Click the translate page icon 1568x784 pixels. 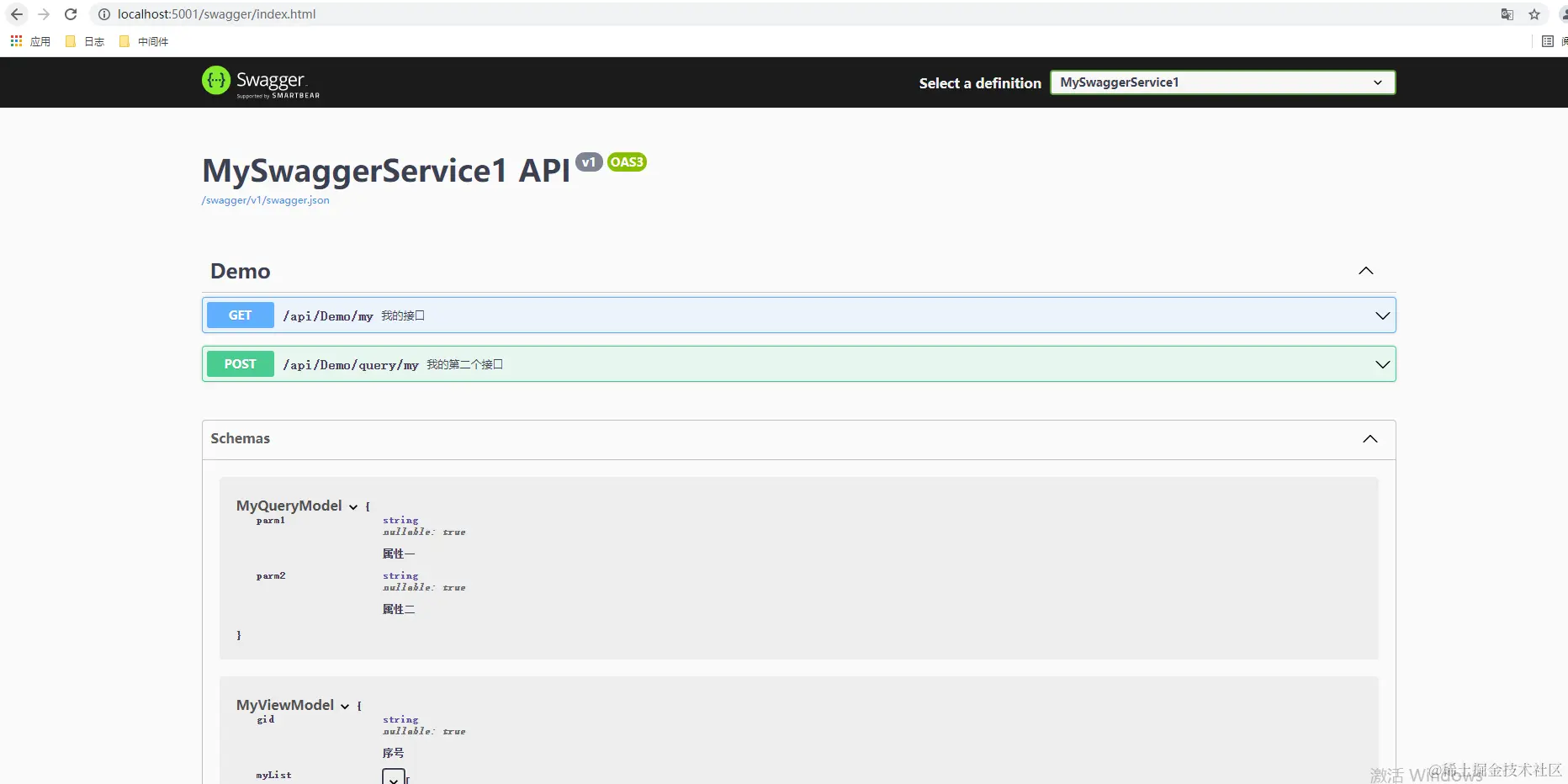[x=1507, y=14]
